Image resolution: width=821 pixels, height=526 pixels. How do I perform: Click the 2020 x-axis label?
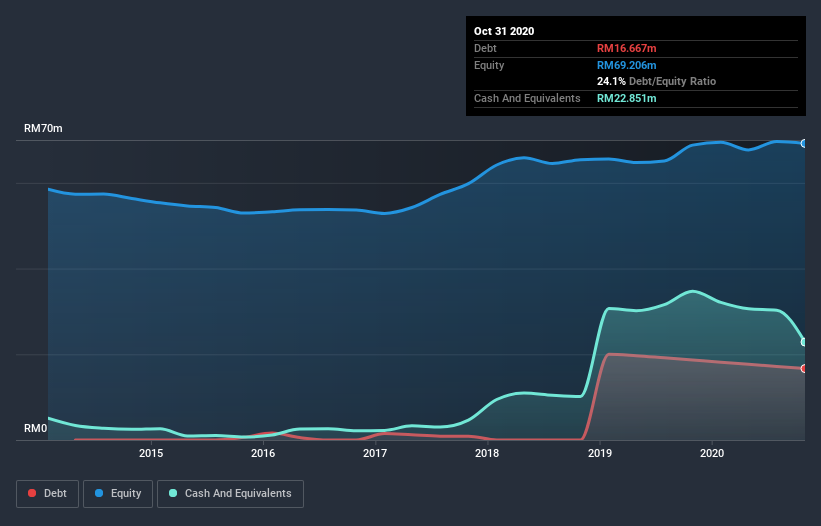point(712,453)
